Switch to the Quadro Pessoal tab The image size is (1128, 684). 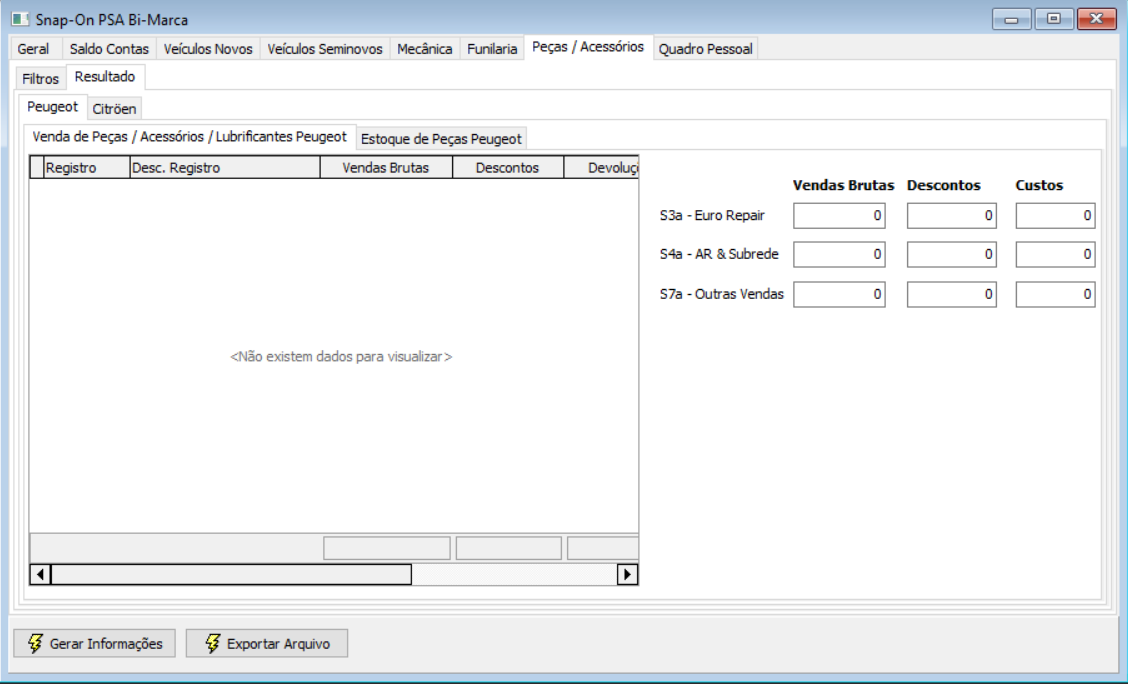pos(706,49)
